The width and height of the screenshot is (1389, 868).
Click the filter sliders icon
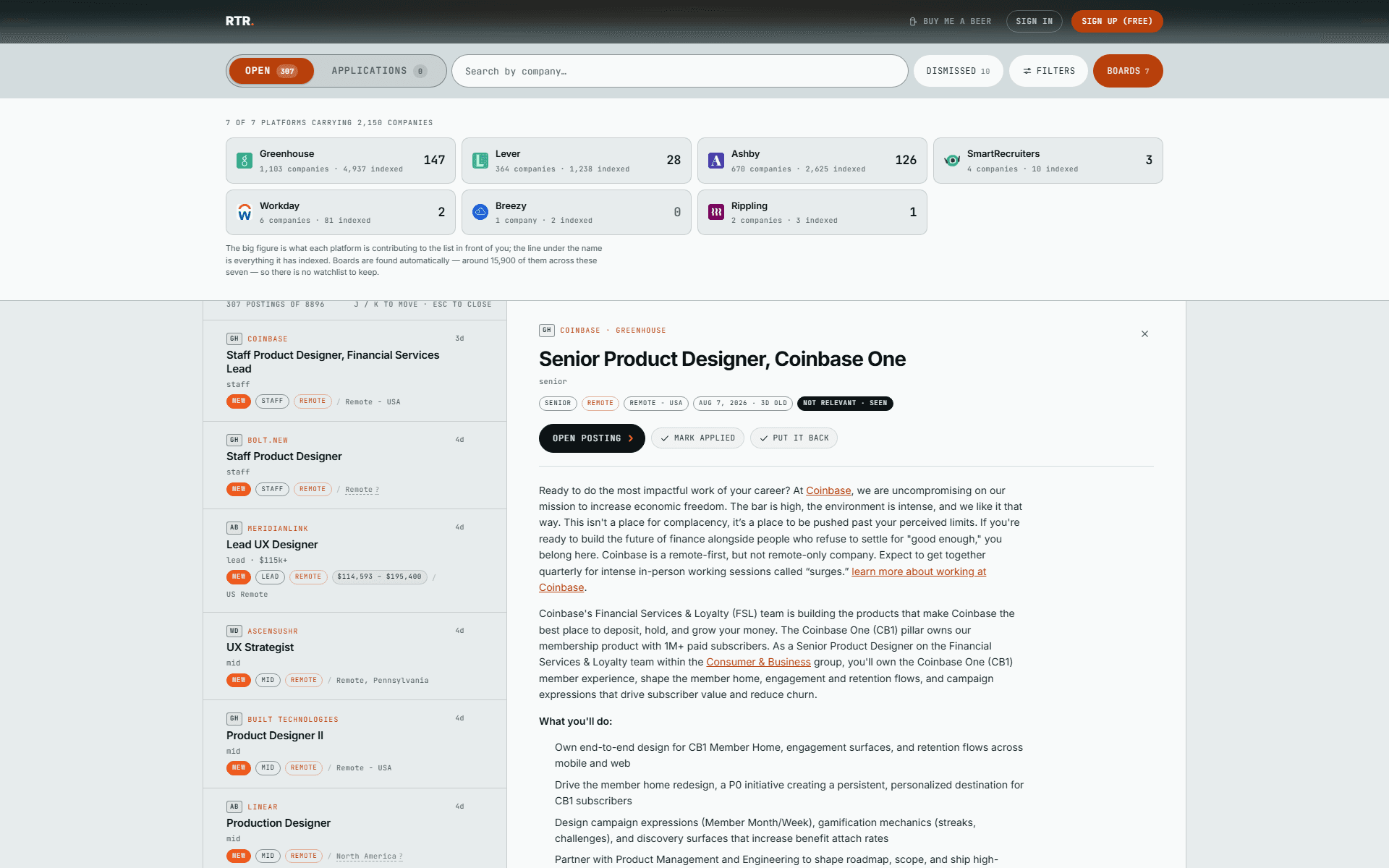coord(1027,71)
